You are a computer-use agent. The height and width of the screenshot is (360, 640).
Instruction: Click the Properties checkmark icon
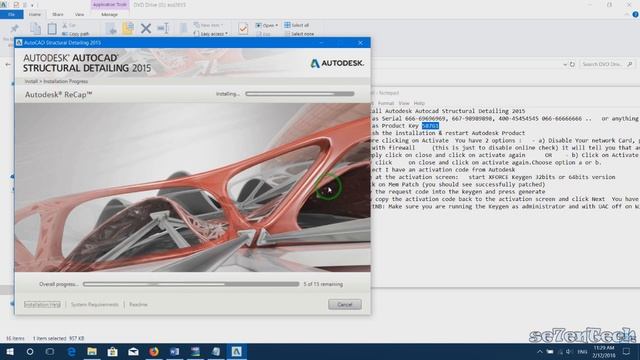point(243,28)
